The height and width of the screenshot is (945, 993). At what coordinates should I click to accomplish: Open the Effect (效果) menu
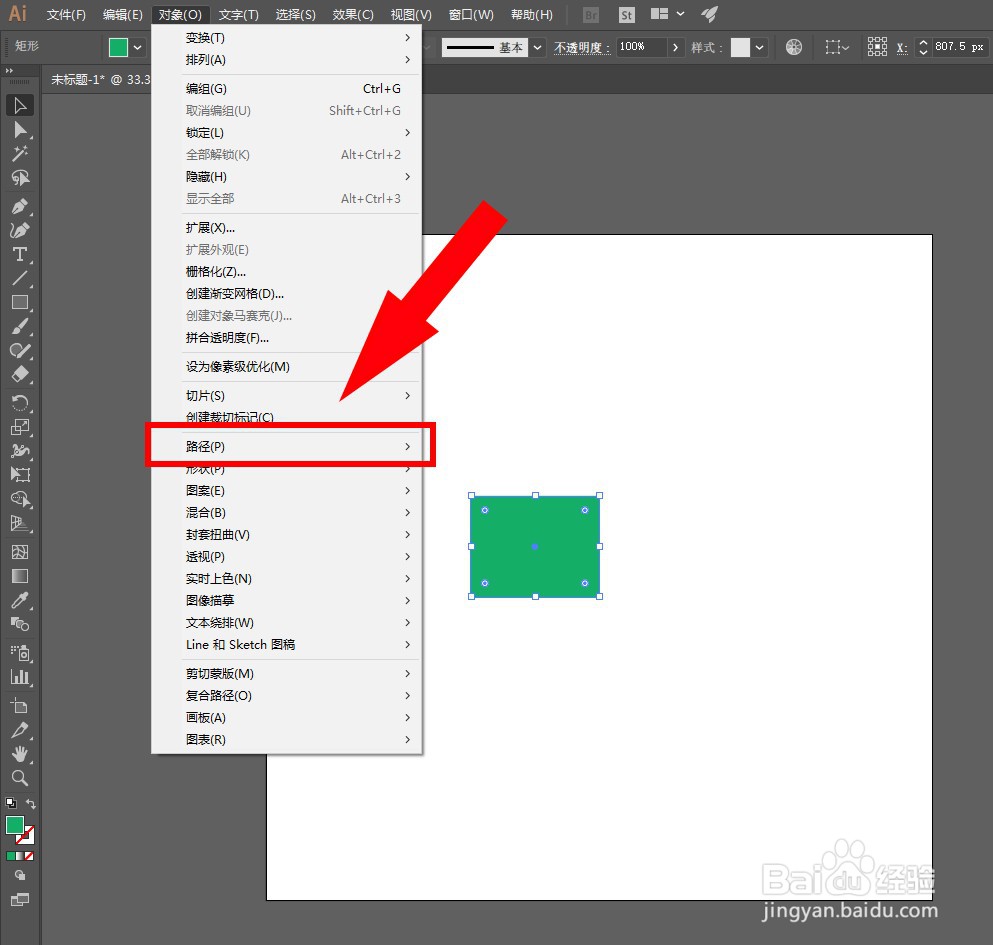pos(353,15)
